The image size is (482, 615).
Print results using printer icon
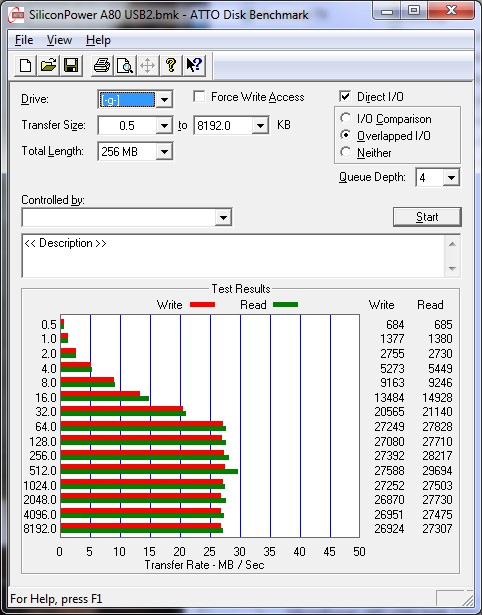point(102,65)
